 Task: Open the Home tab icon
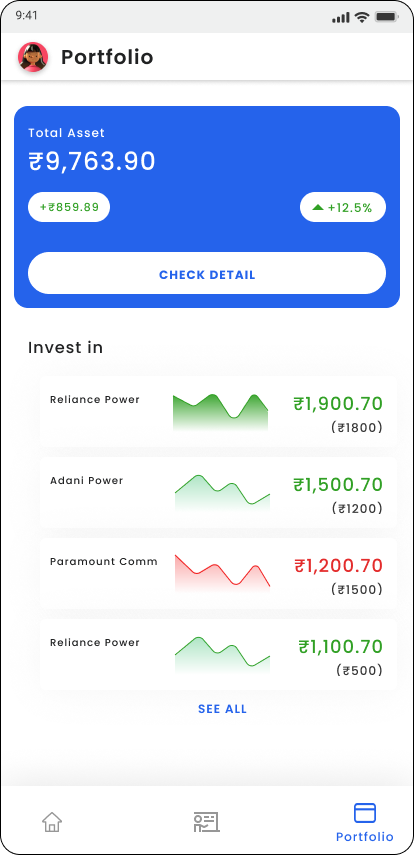pyautogui.click(x=52, y=821)
